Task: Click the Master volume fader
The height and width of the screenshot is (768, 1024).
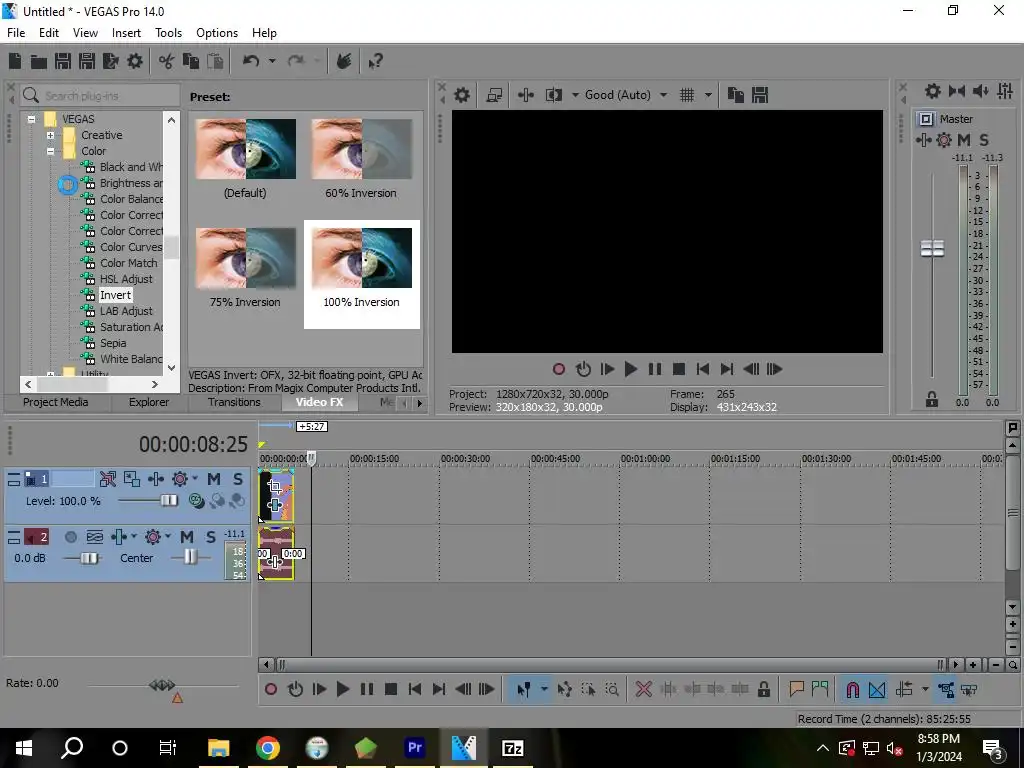Action: [x=932, y=249]
